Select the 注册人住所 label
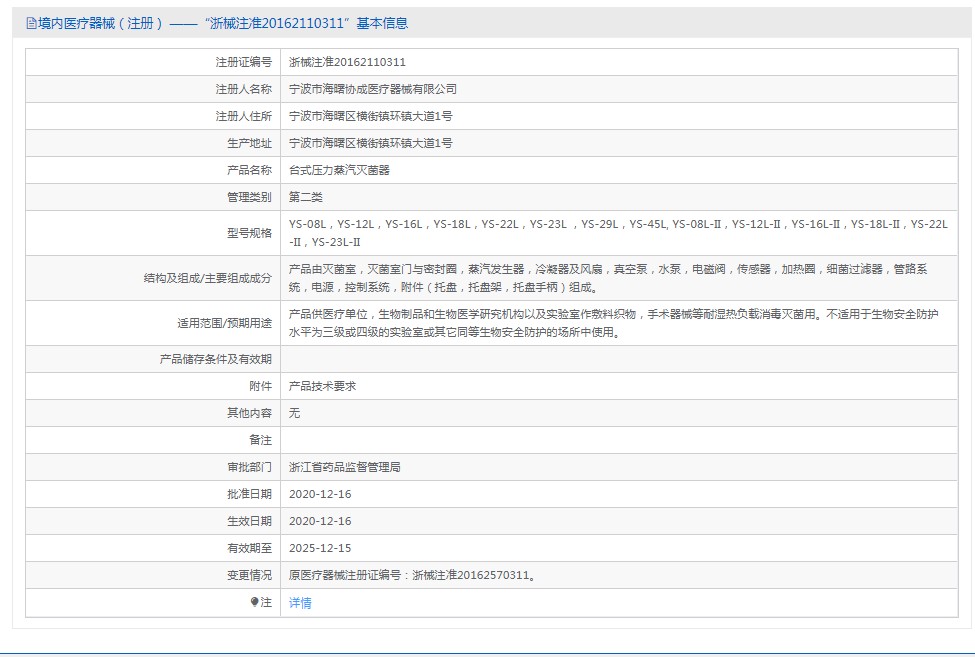975x657 pixels. (x=244, y=116)
